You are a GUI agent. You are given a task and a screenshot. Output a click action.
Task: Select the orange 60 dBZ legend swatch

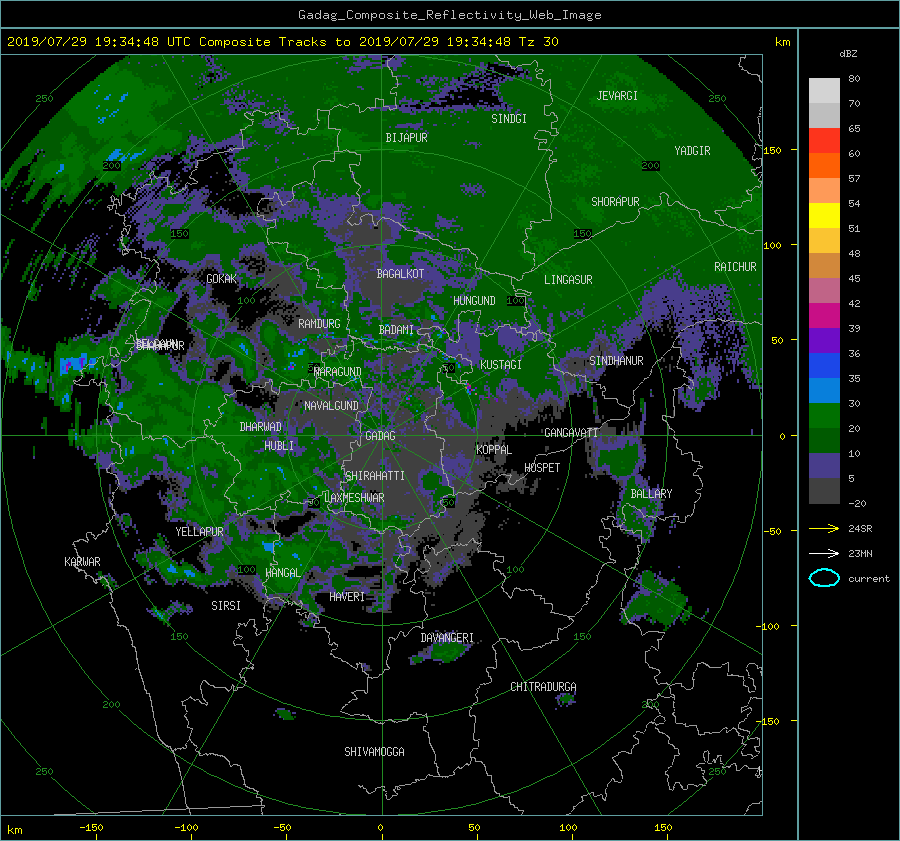pyautogui.click(x=824, y=165)
